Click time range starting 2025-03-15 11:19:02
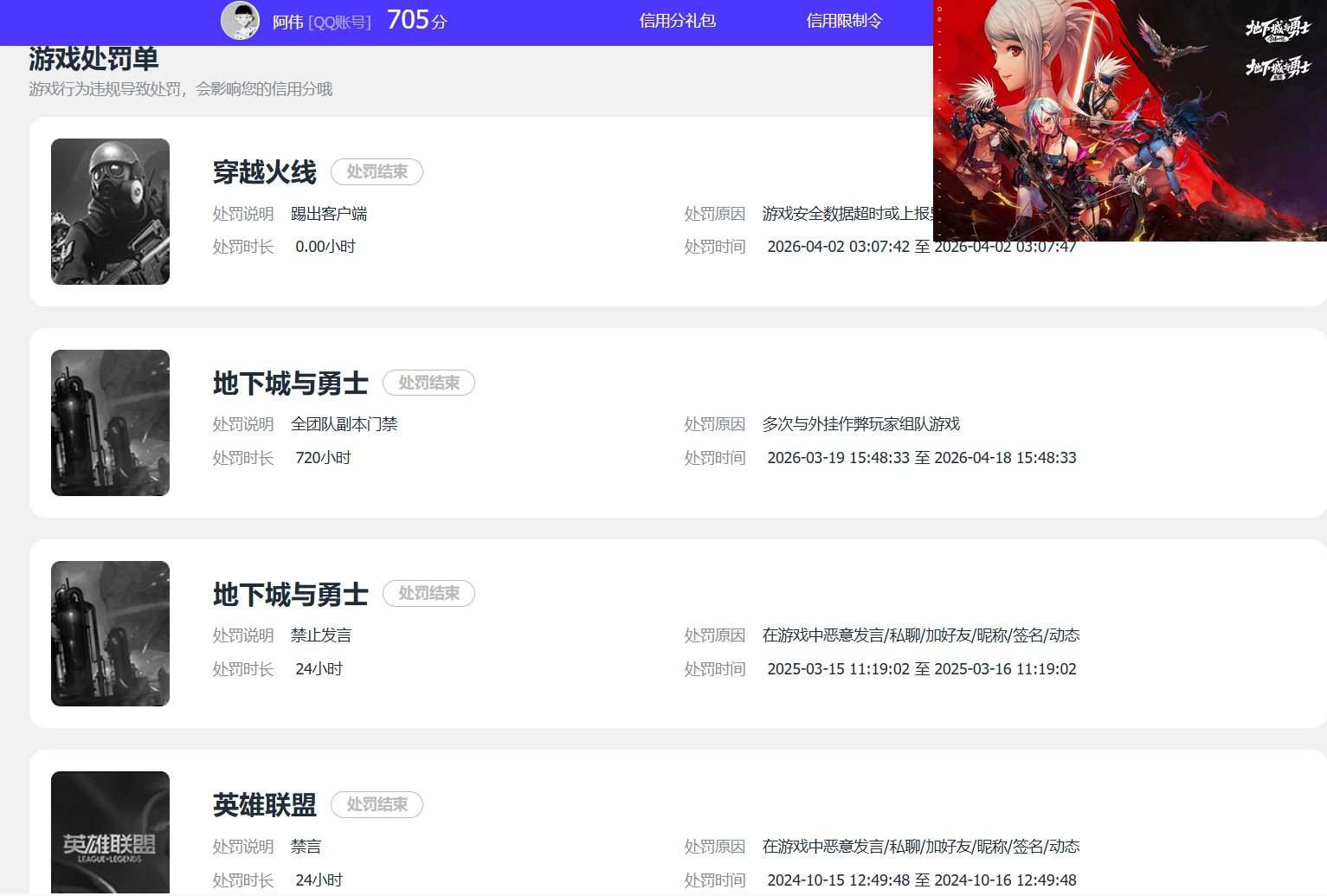Viewport: 1327px width, 896px height. tap(922, 669)
